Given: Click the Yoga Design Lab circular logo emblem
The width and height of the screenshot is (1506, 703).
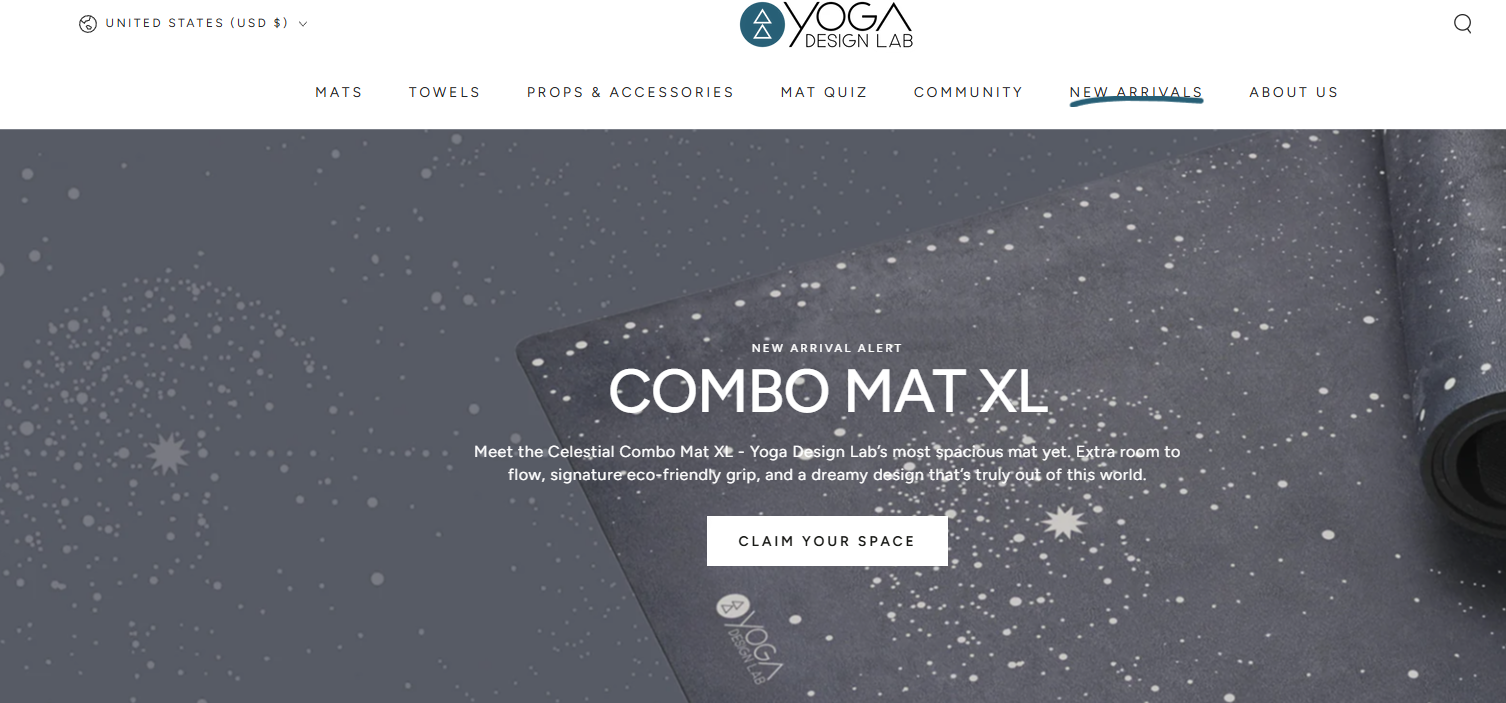Looking at the screenshot, I should pyautogui.click(x=762, y=25).
